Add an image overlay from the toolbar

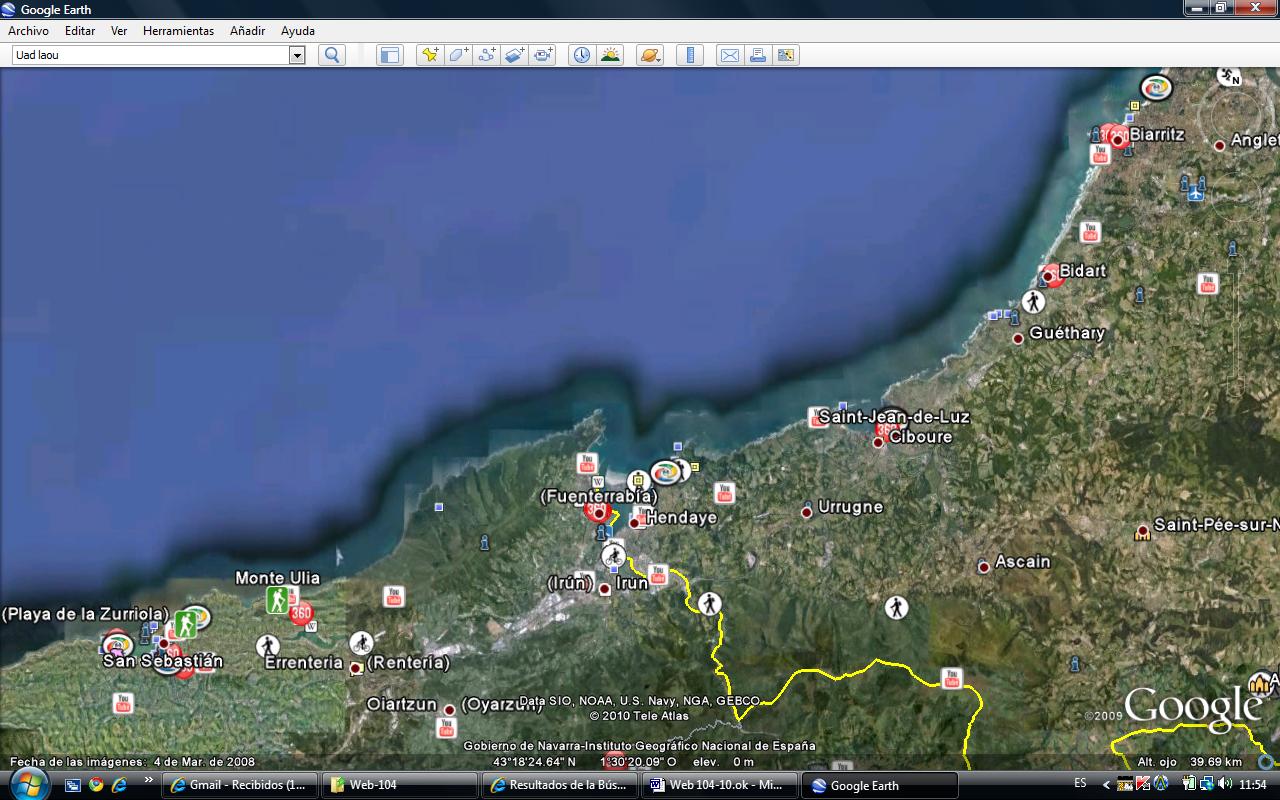(x=515, y=55)
